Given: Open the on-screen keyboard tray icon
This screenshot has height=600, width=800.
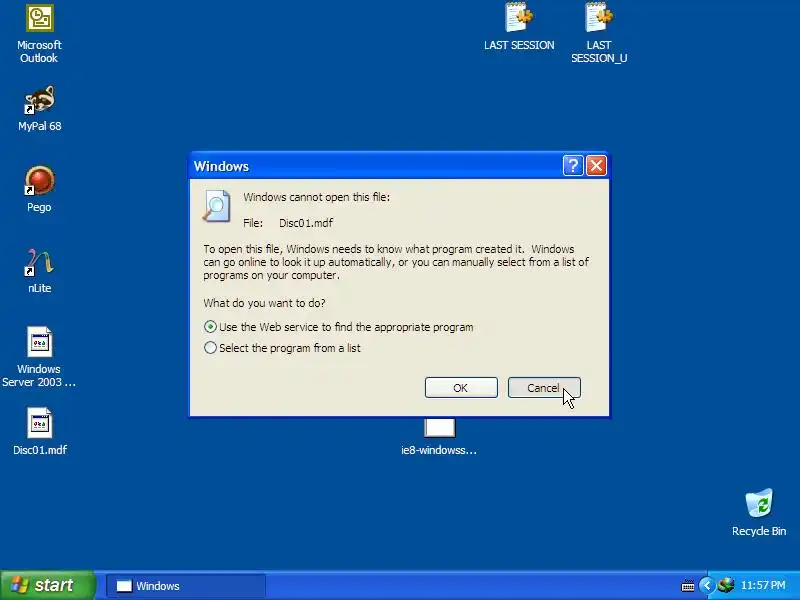Looking at the screenshot, I should point(688,586).
